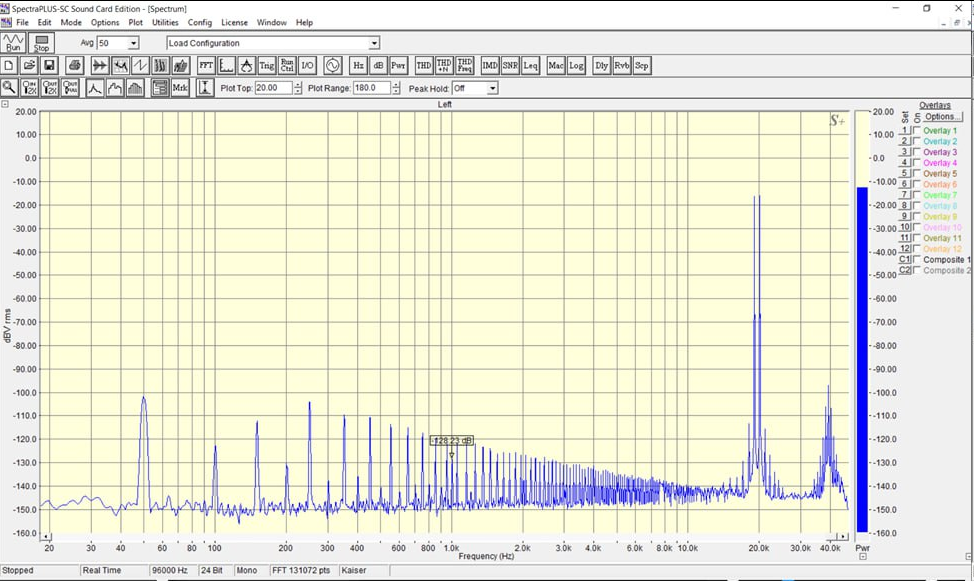Click the frequency axis scroll-right arrow
The width and height of the screenshot is (974, 581).
click(843, 536)
